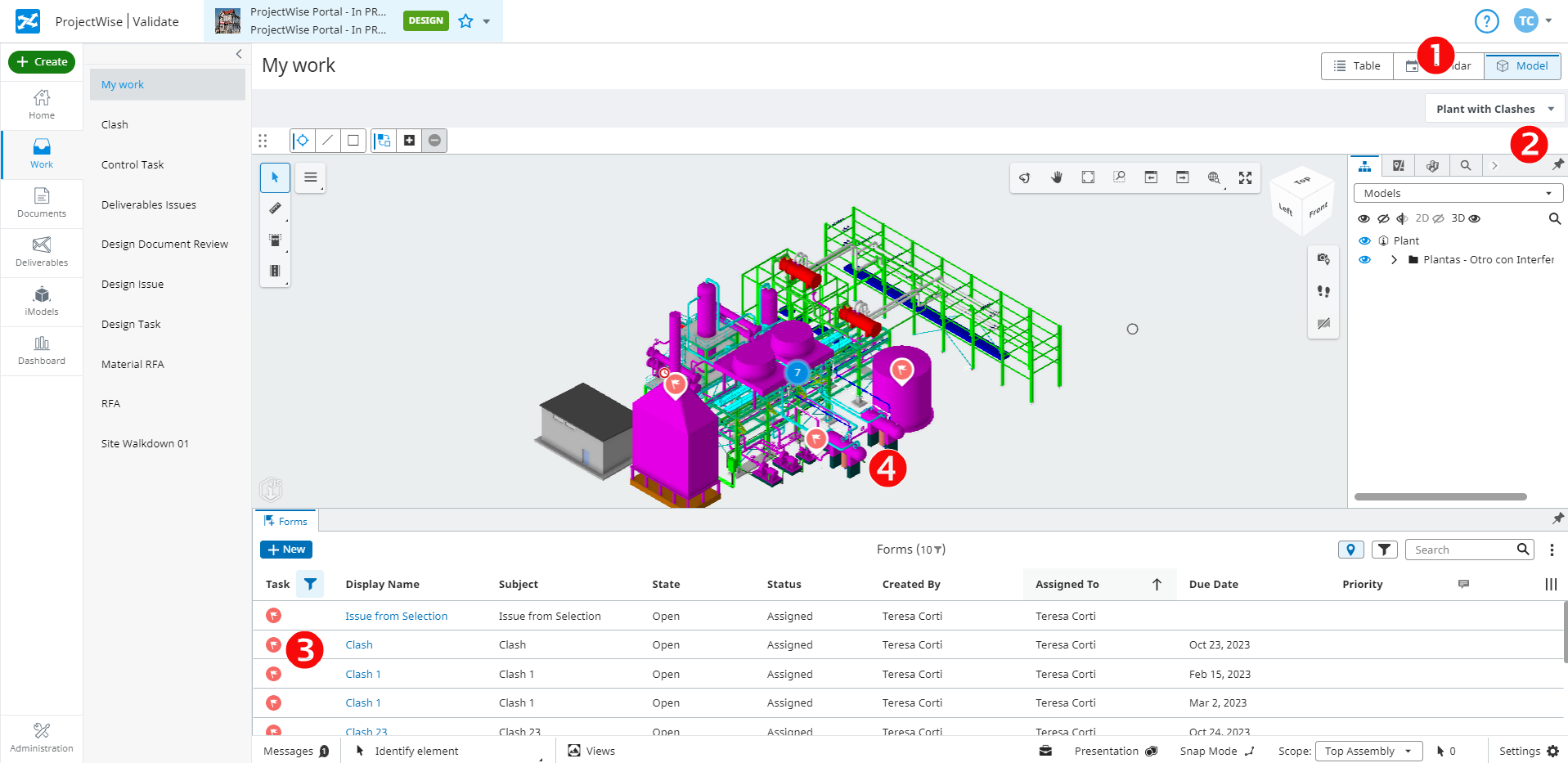The height and width of the screenshot is (763, 1568).
Task: Open Dashboard in left navigation
Action: [x=42, y=350]
